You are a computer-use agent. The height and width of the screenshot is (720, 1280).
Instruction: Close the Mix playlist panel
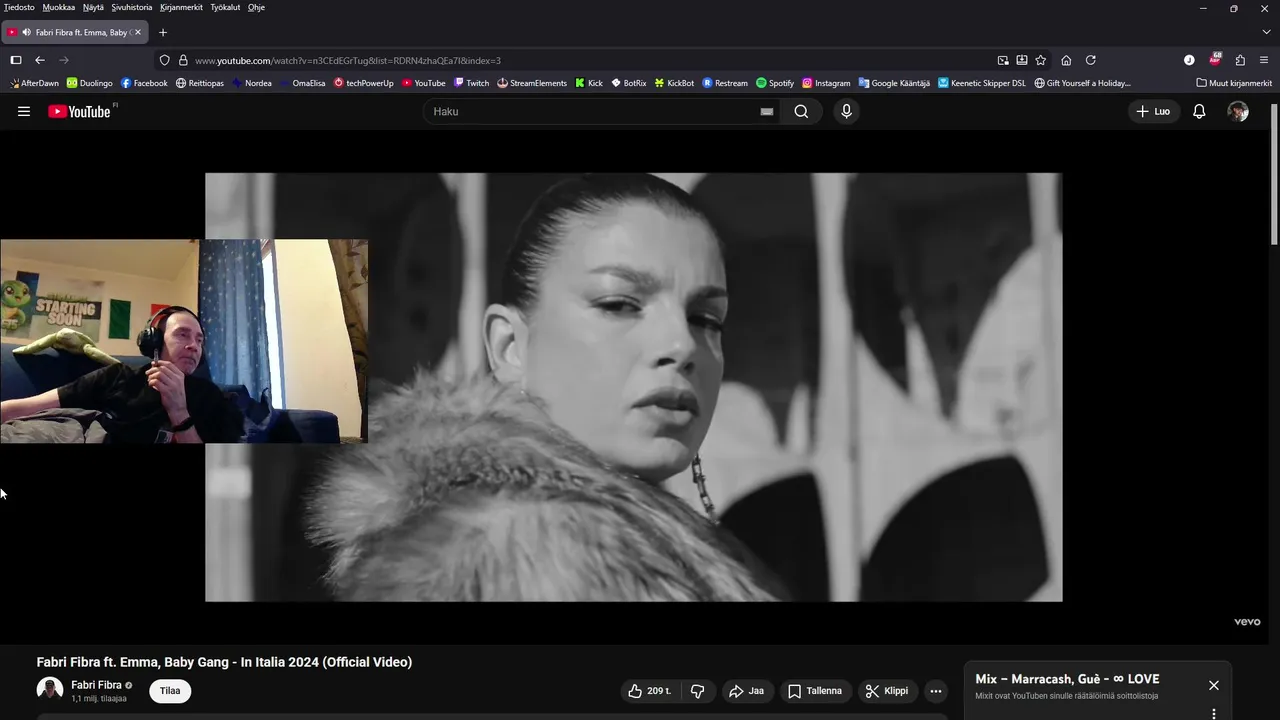1213,685
